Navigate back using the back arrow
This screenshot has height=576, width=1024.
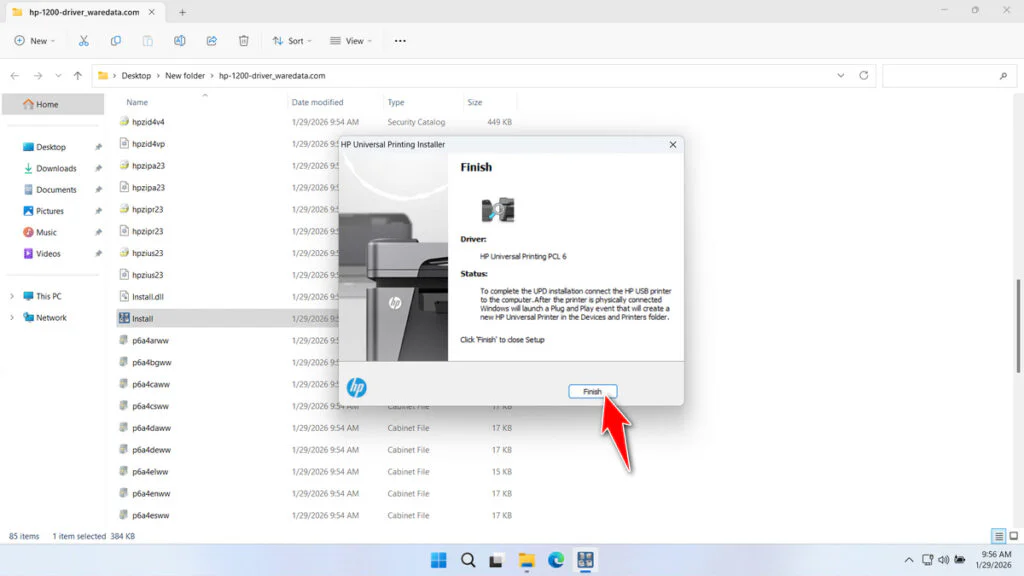(x=15, y=74)
